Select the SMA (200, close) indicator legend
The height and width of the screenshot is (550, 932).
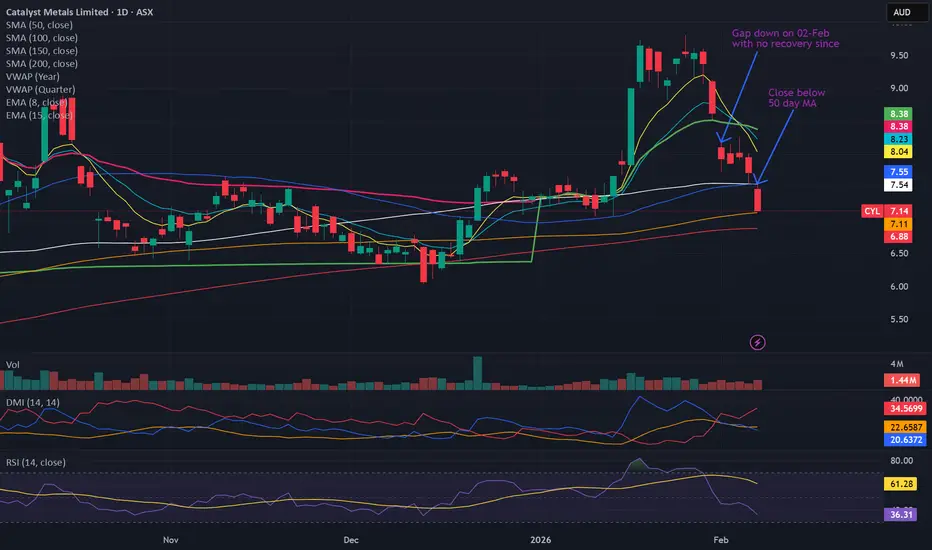pos(42,64)
